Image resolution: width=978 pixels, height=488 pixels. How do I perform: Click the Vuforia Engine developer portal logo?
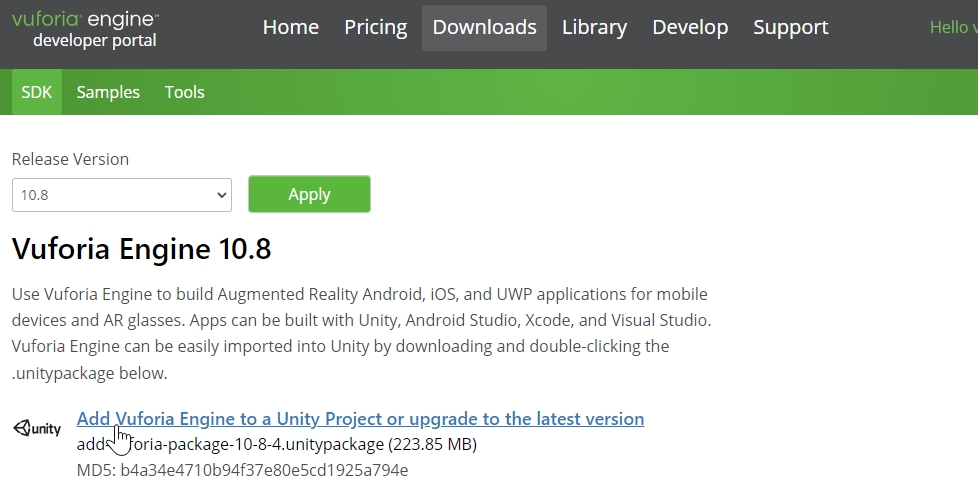85,29
